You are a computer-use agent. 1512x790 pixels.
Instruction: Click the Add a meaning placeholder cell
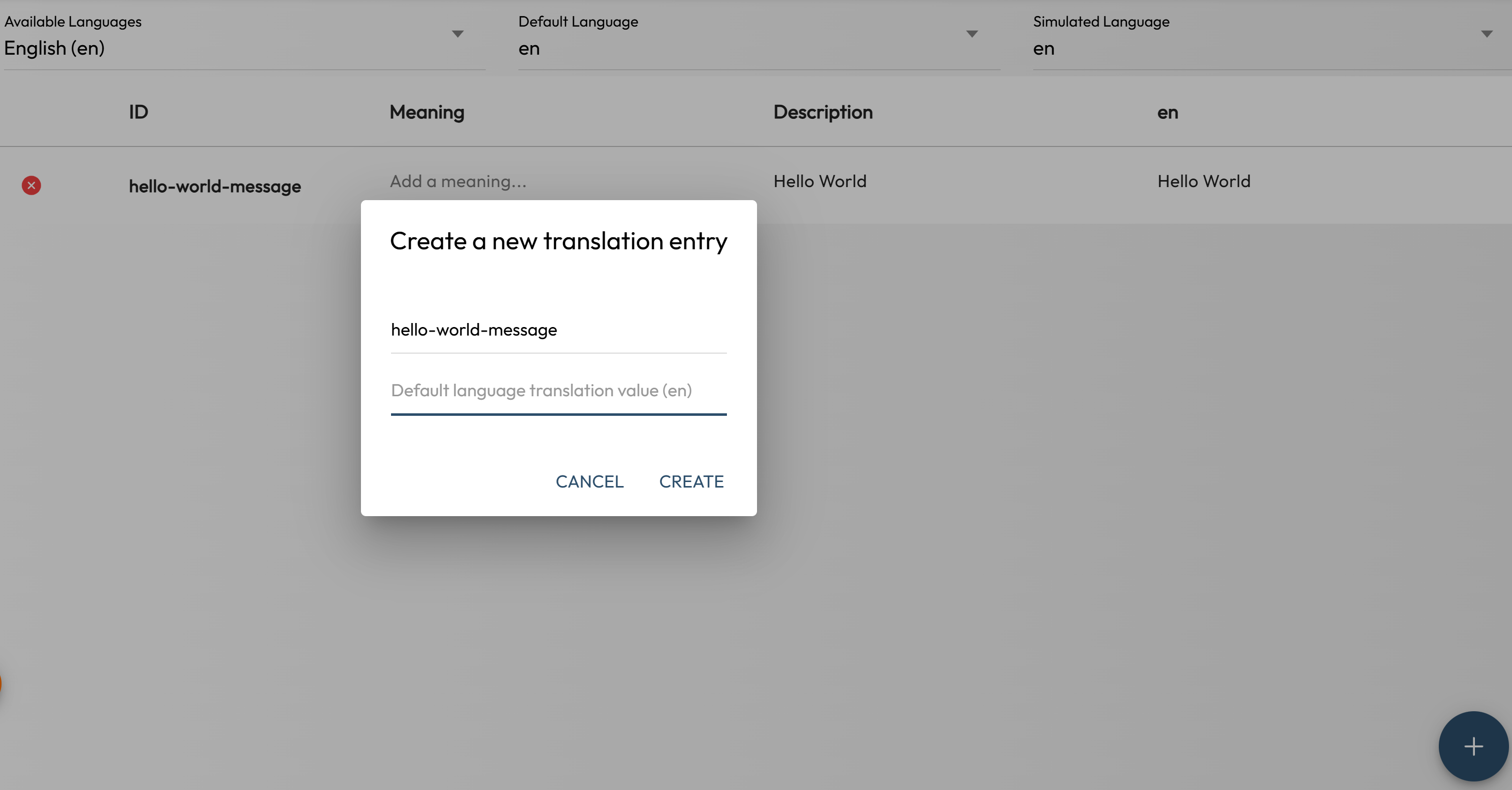458,182
